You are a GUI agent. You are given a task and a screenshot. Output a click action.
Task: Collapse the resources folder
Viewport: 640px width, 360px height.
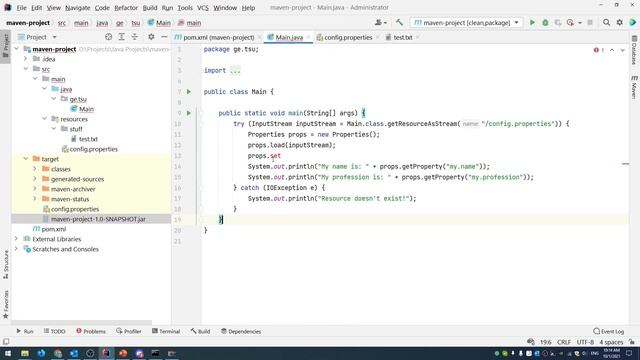tap(44, 119)
